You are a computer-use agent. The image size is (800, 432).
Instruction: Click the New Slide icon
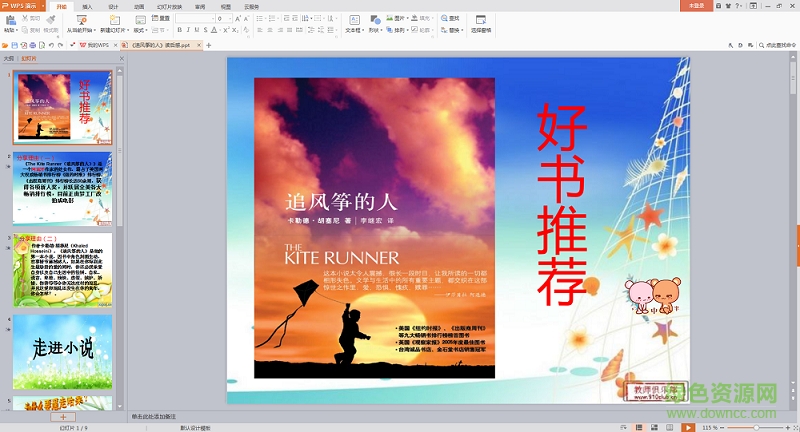[115, 20]
